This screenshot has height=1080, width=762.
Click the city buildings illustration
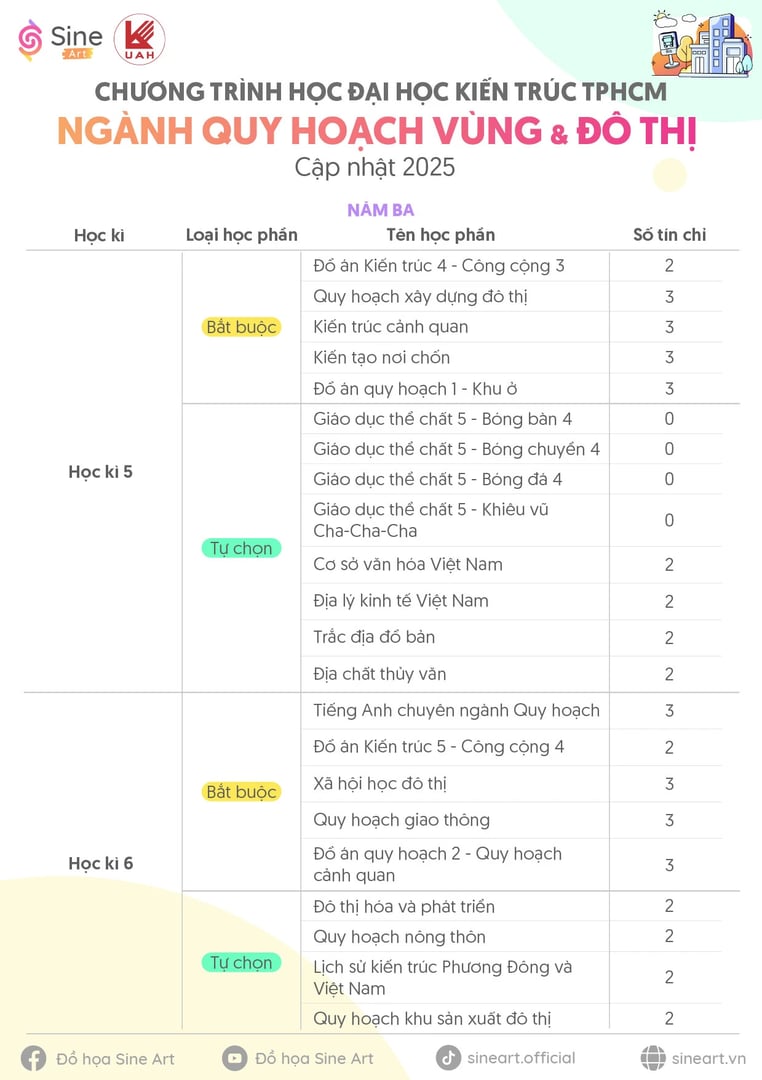(x=702, y=43)
